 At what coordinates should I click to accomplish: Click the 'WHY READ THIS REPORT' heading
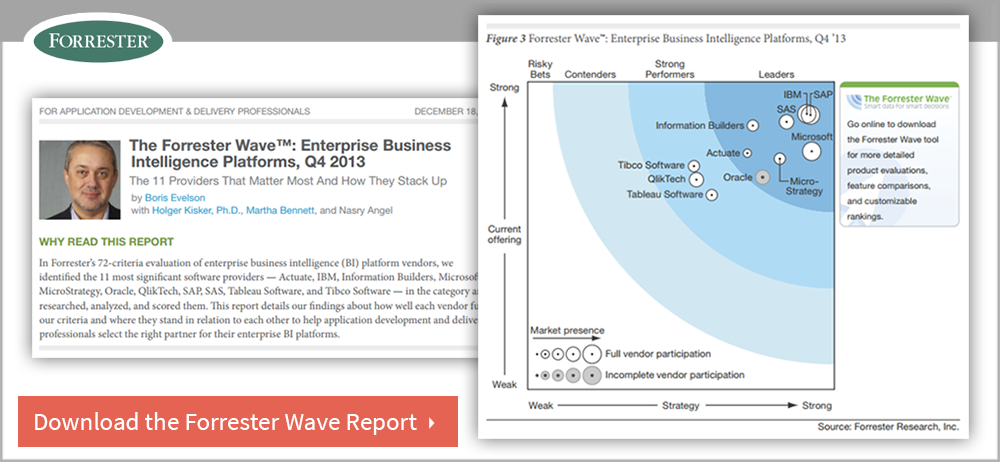107,242
